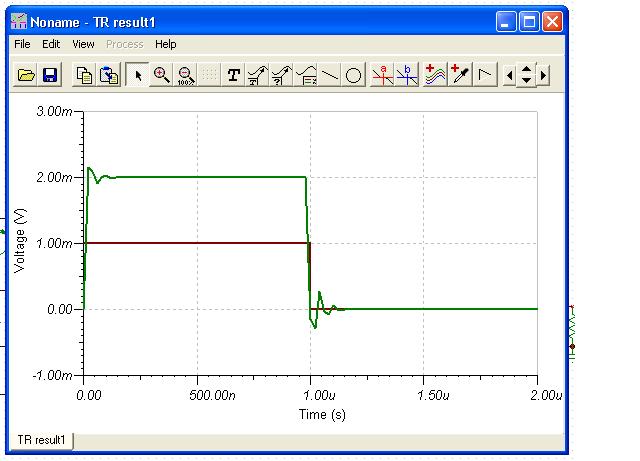
Task: Enable cursor b
Action: [x=407, y=75]
